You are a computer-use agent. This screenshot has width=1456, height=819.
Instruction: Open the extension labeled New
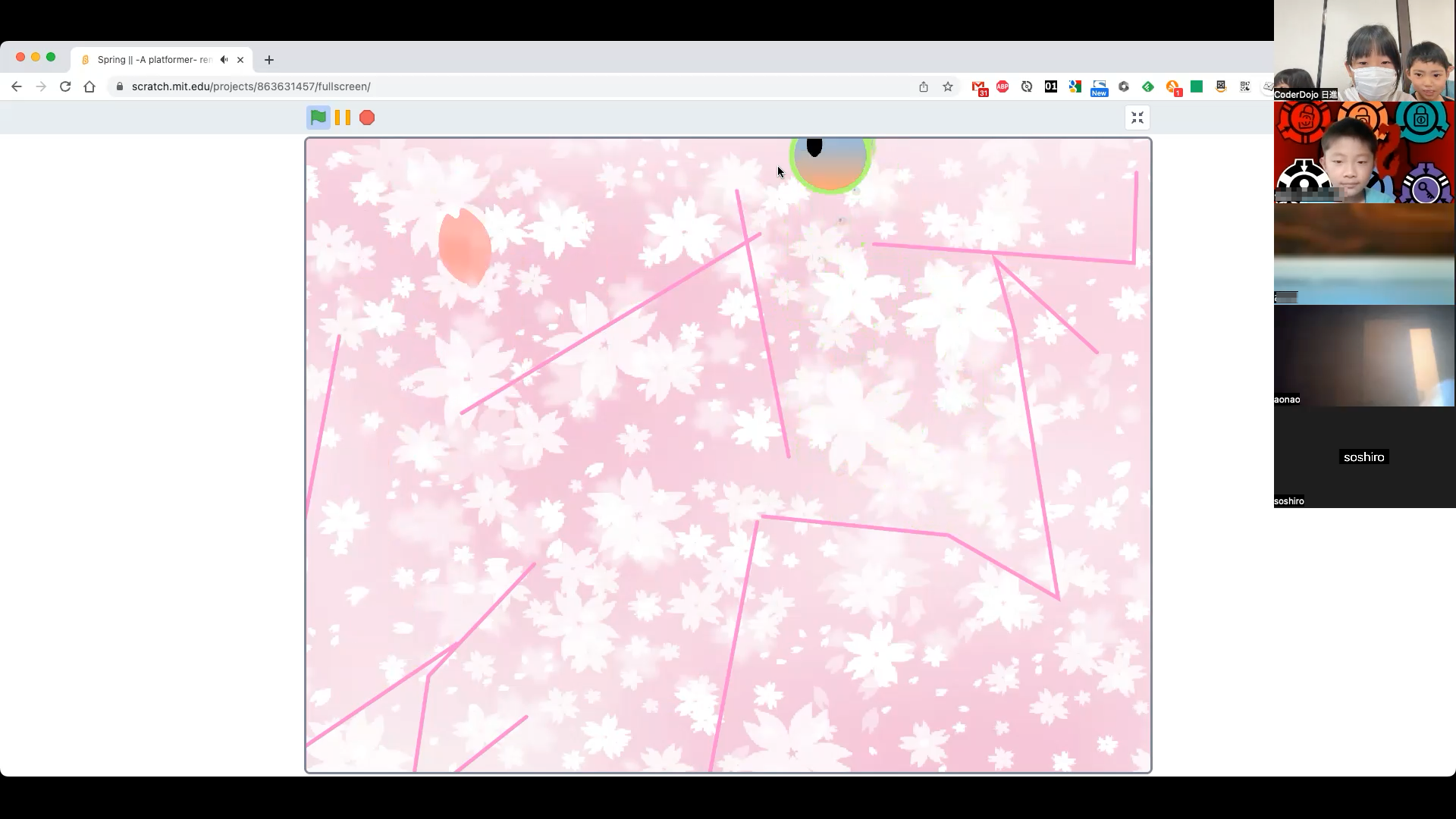click(1100, 88)
